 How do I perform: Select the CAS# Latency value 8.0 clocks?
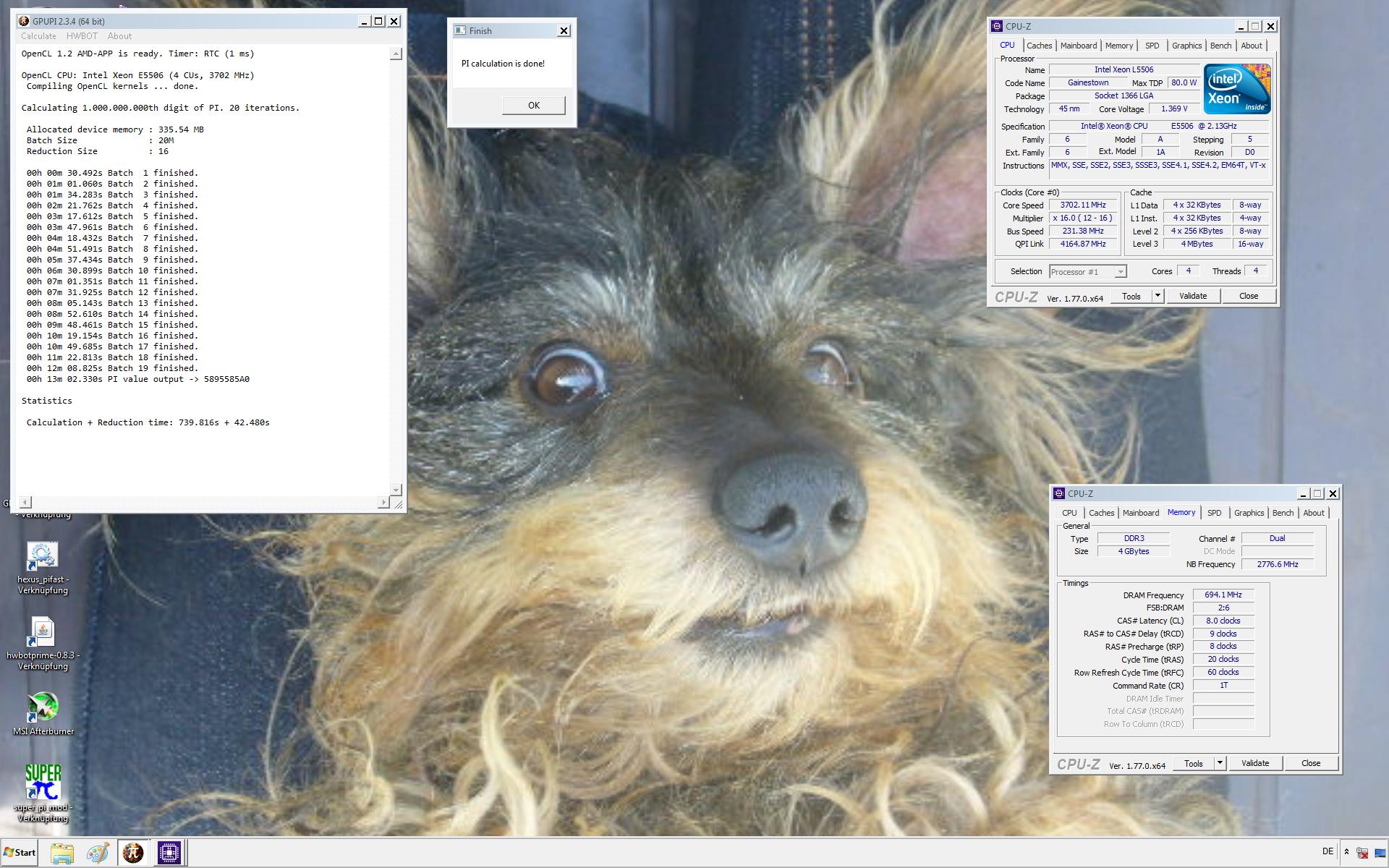(x=1223, y=621)
